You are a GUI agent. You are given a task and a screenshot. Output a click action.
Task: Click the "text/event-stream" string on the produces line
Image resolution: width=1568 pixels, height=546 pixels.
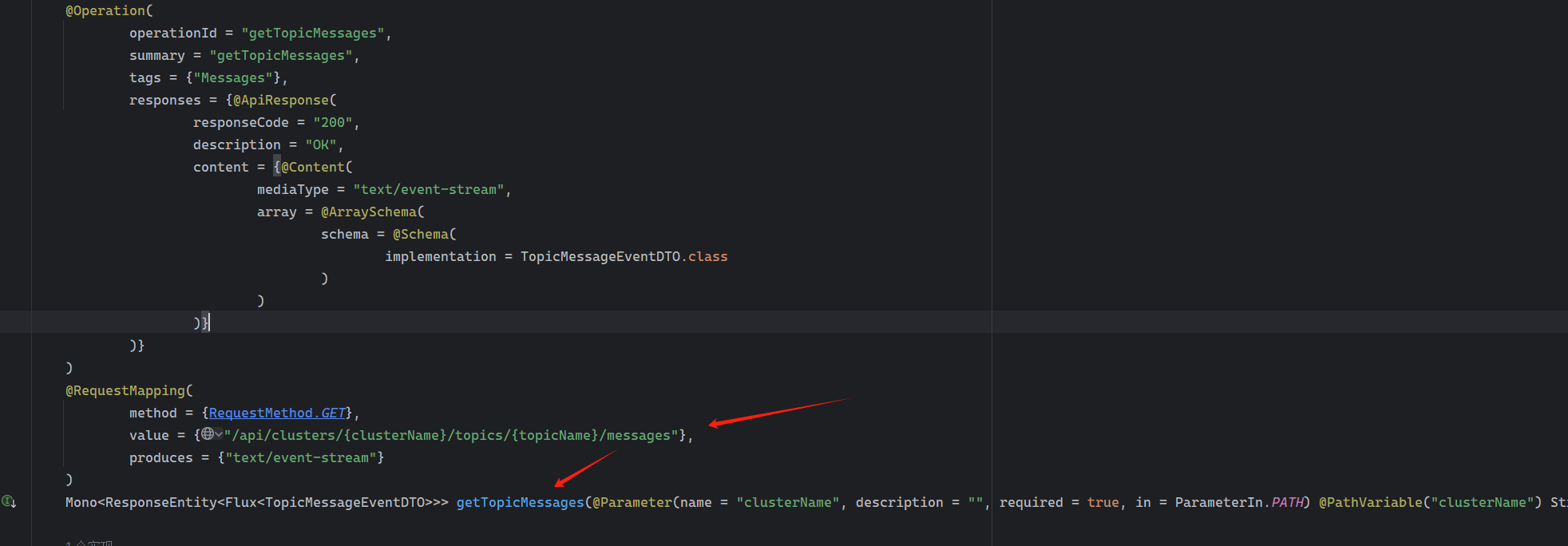(301, 457)
